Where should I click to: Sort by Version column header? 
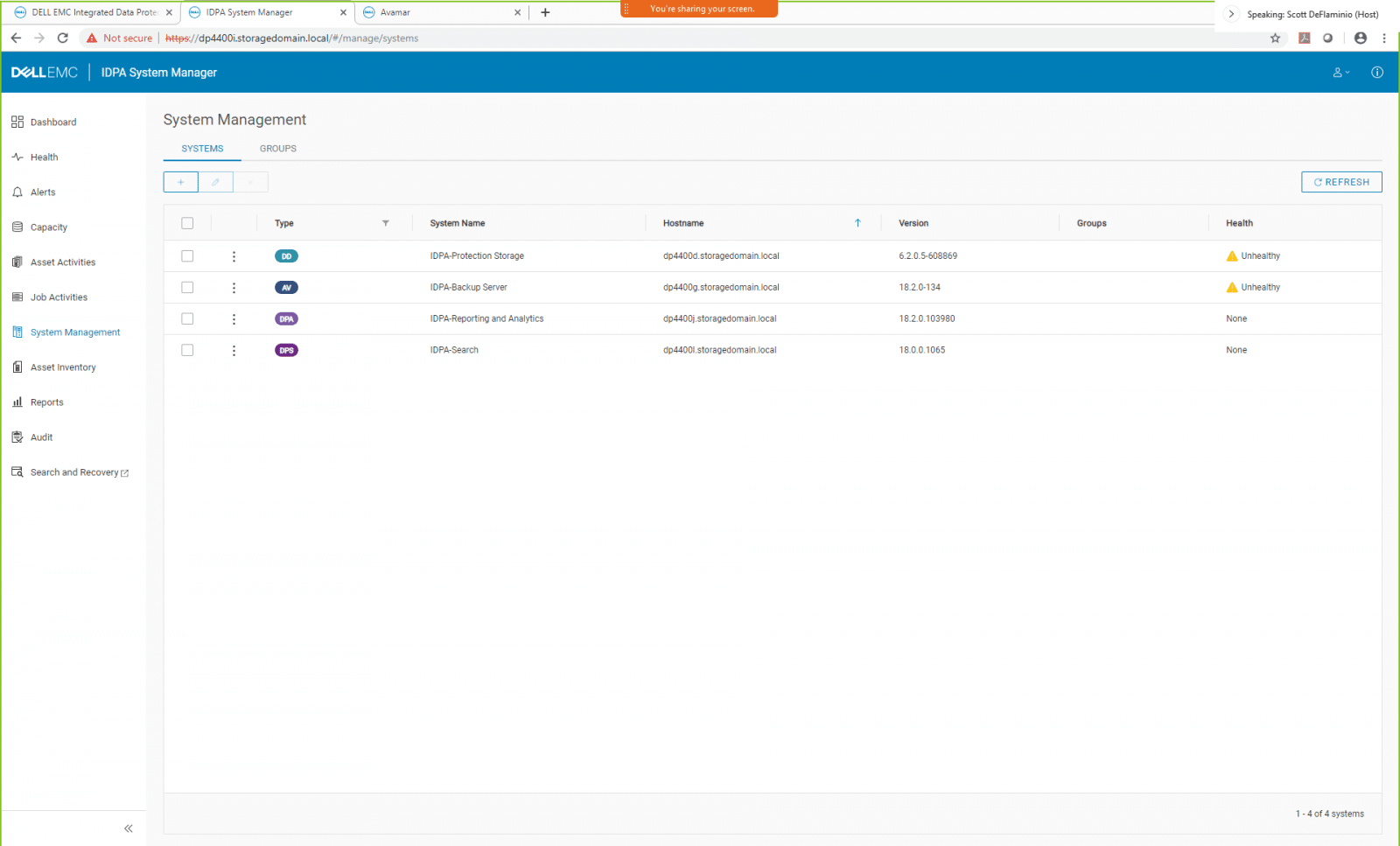tap(913, 223)
